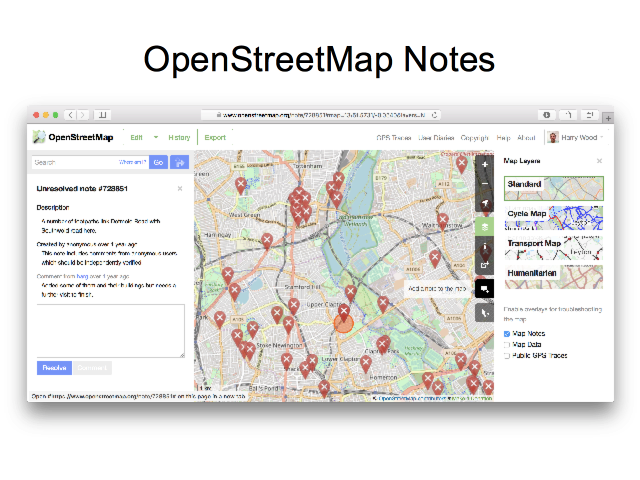Enable the Public GPS Traces checkbox
This screenshot has width=640, height=480.
(507, 356)
